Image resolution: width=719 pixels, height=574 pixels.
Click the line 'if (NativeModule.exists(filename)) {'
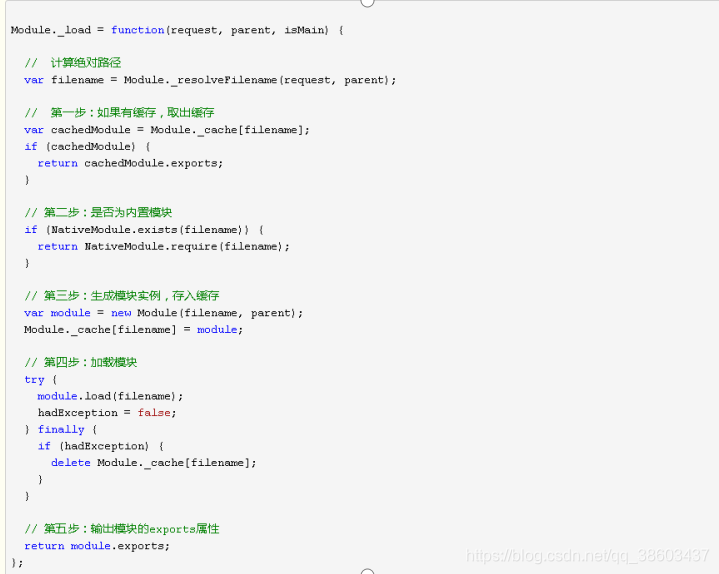coord(144,230)
